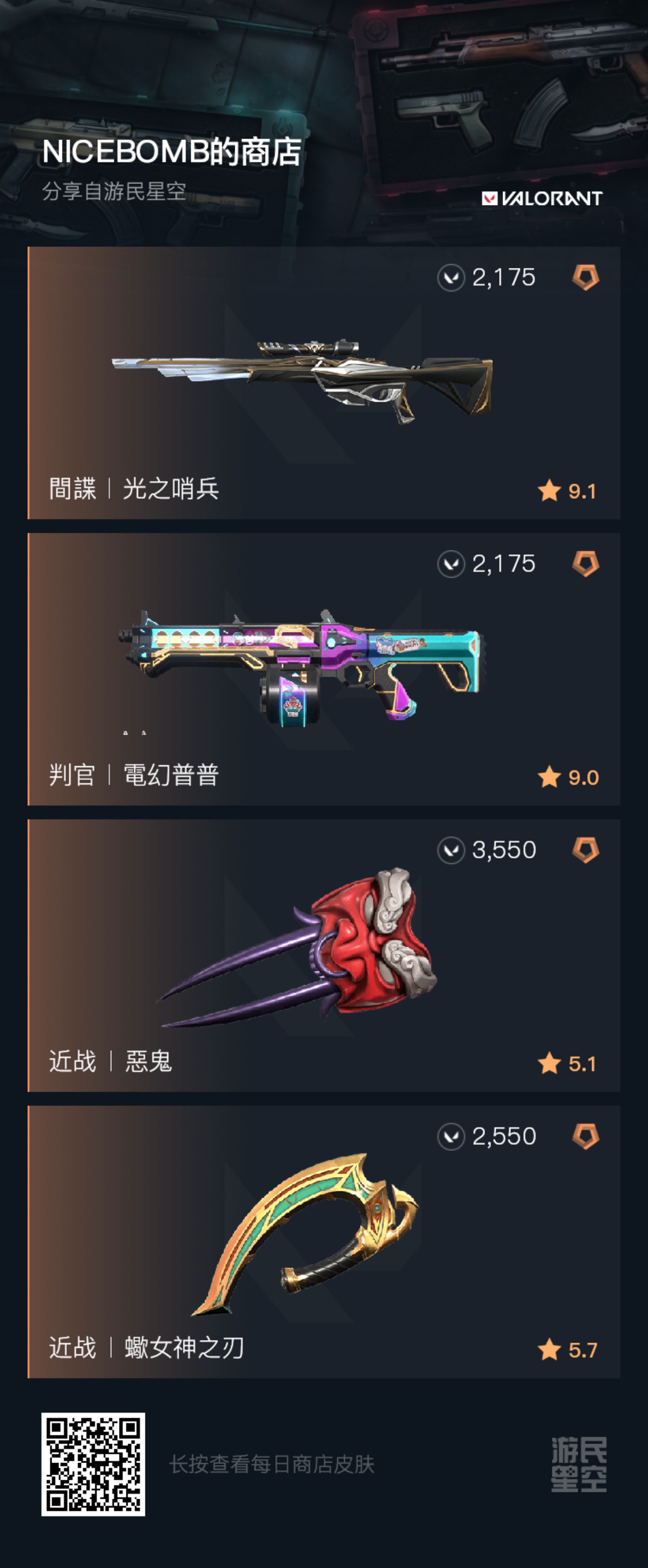Click the 分享自游民星空 subtitle
The height and width of the screenshot is (1568, 648).
point(114,191)
